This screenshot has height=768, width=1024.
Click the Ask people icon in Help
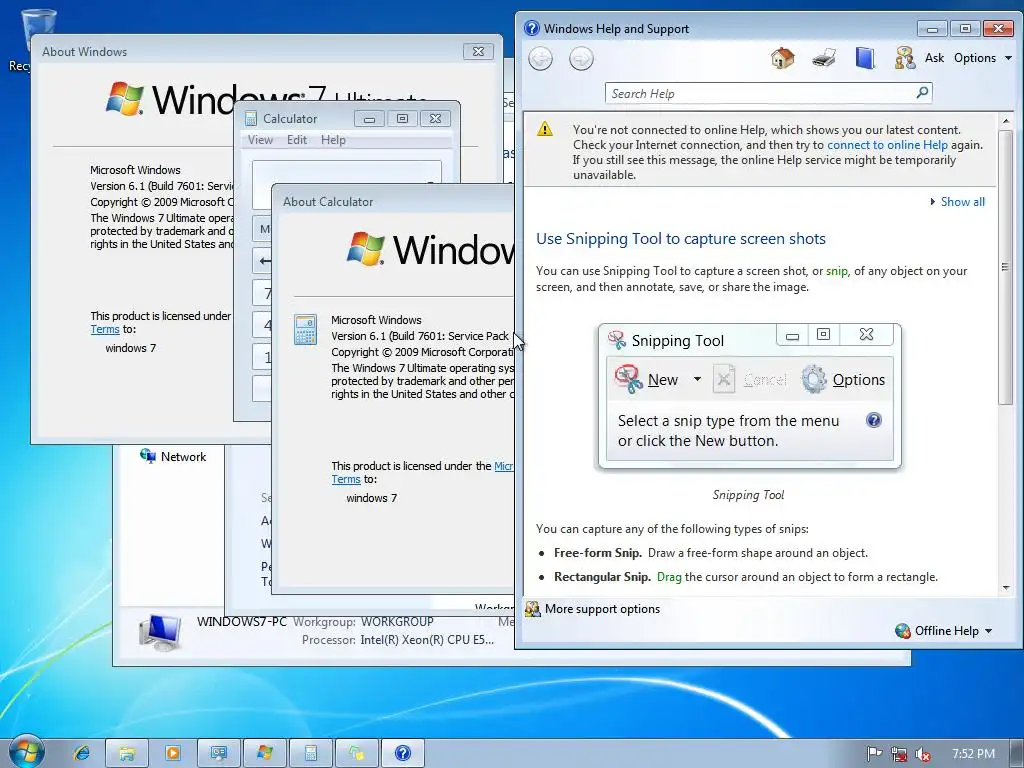(x=904, y=58)
